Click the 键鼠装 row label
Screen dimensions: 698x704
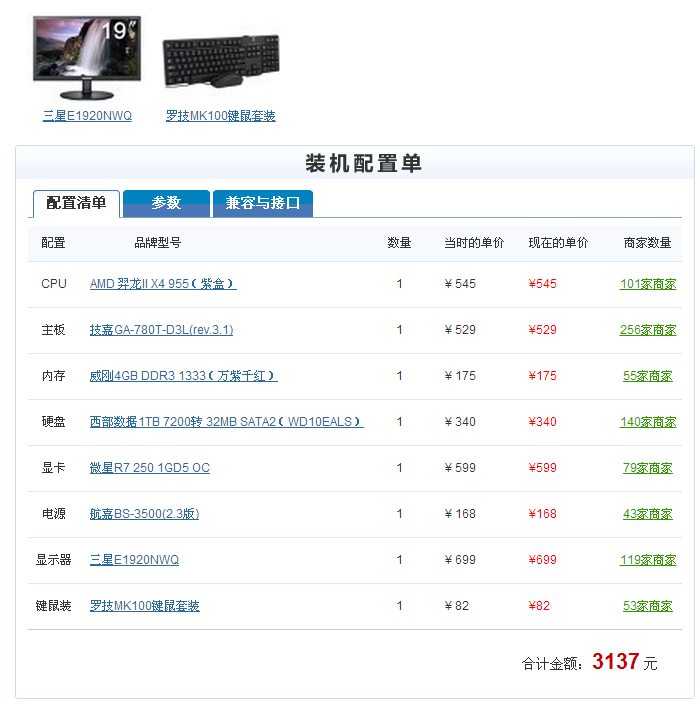(x=53, y=606)
